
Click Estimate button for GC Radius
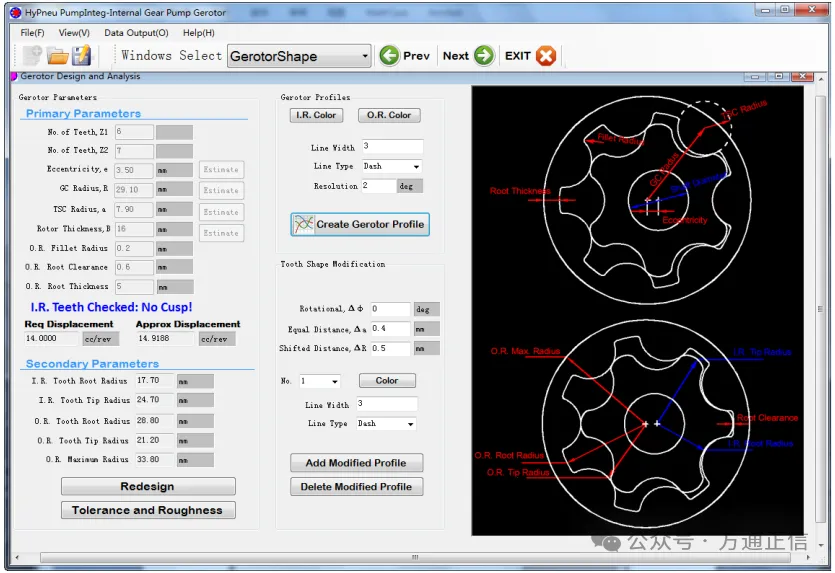point(221,190)
